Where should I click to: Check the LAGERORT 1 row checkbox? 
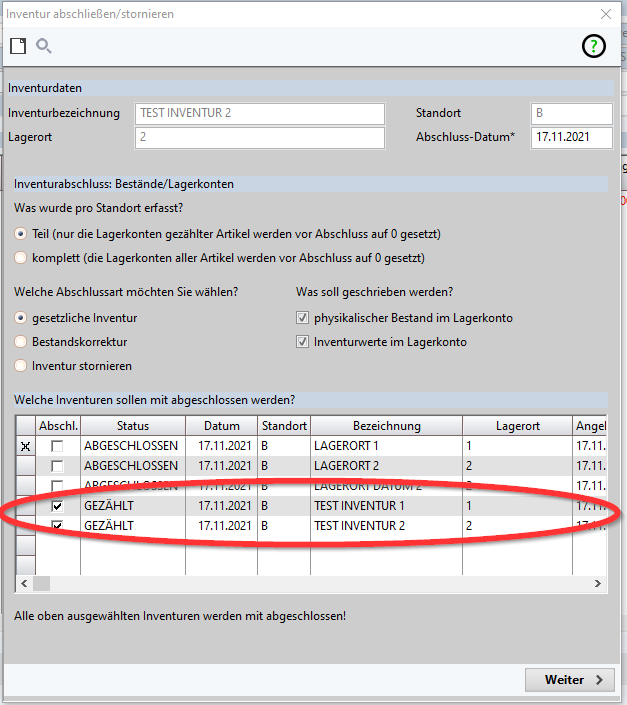pyautogui.click(x=58, y=446)
